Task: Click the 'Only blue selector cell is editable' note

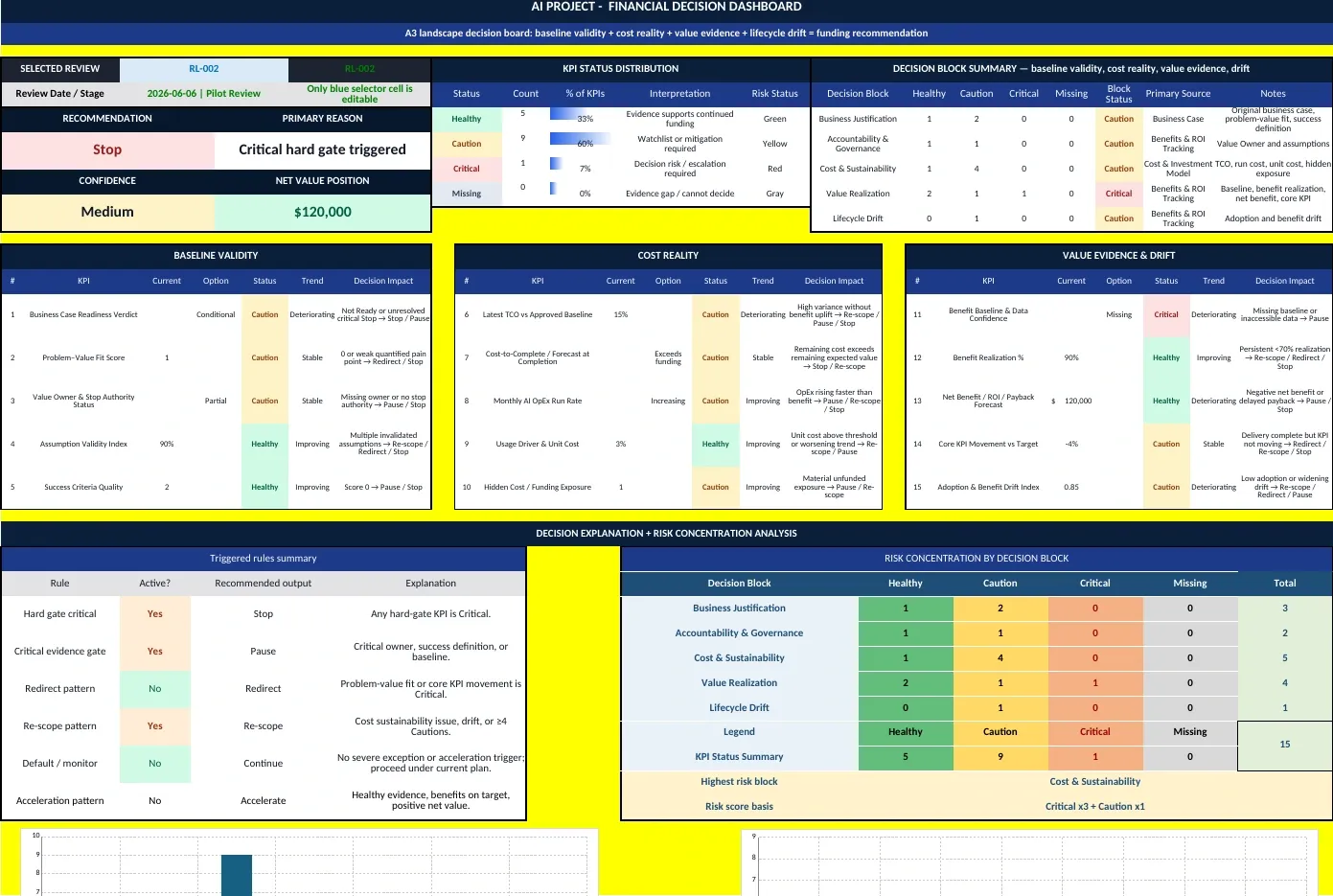Action: click(359, 94)
